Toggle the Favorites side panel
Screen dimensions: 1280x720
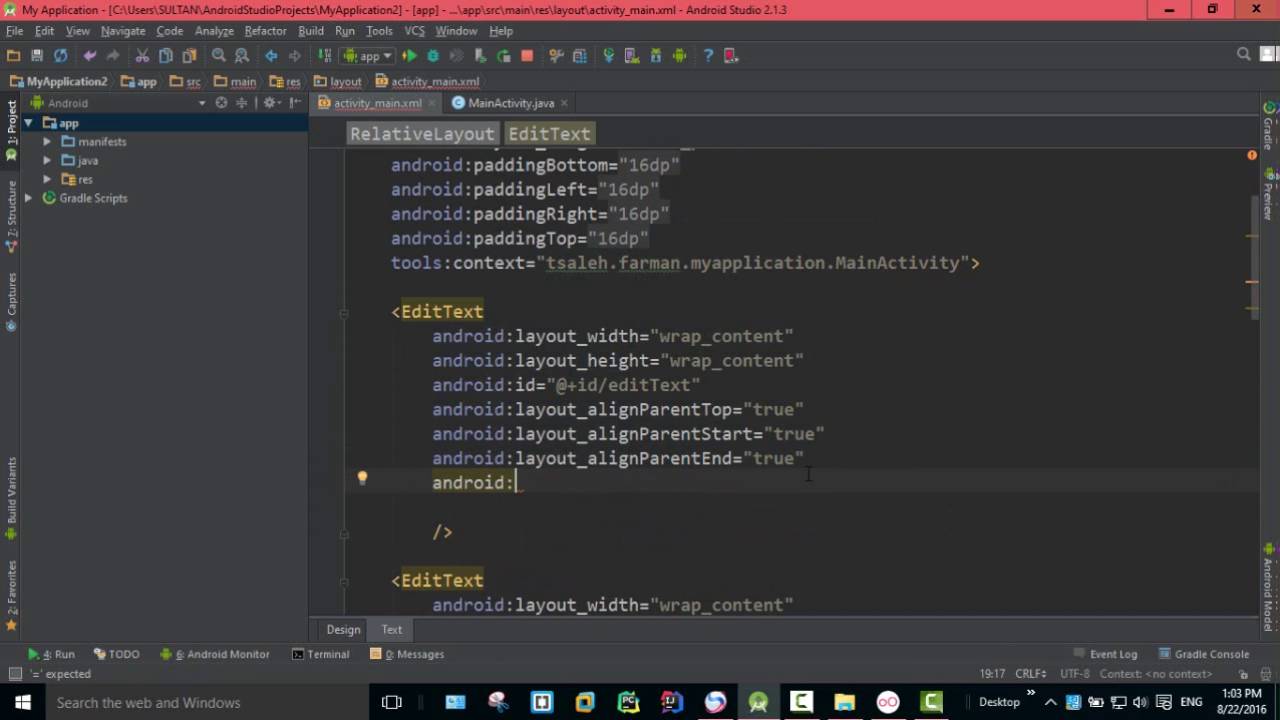tap(12, 595)
